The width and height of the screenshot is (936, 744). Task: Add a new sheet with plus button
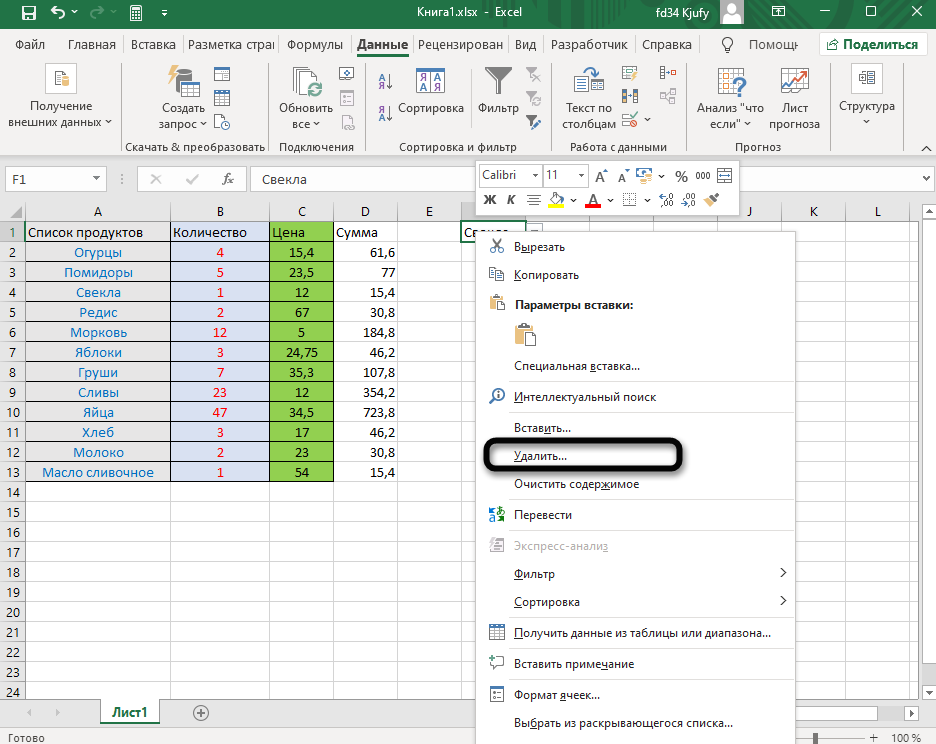(201, 713)
